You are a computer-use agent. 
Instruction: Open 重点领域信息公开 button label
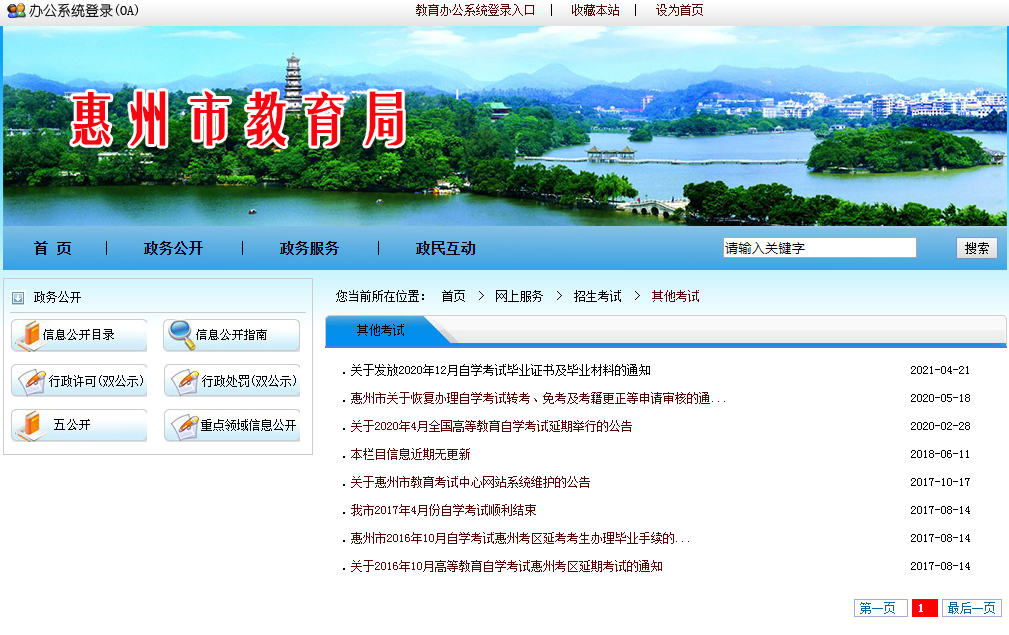point(248,425)
